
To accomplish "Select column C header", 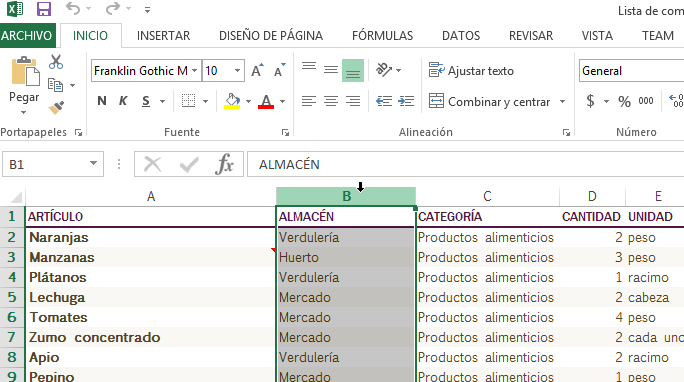I will (x=487, y=196).
